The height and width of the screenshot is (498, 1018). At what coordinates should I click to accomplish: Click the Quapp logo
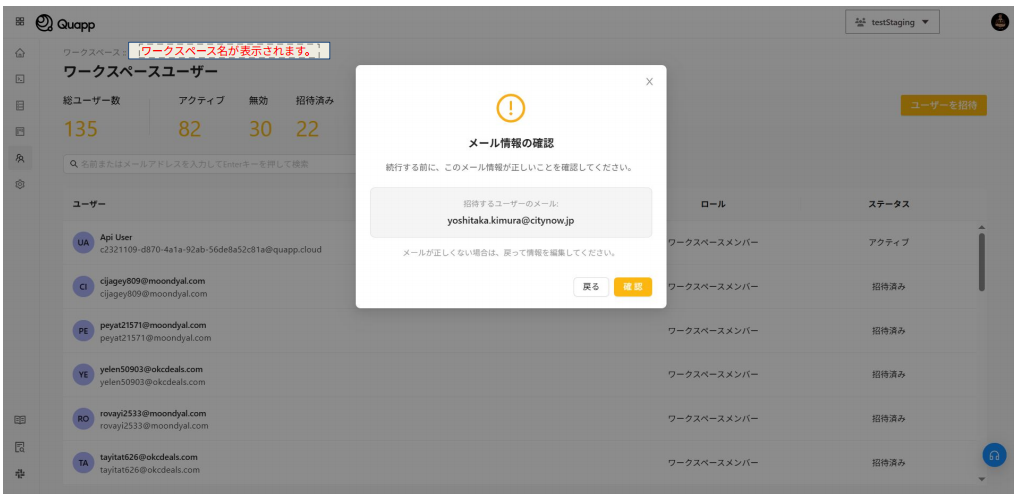pyautogui.click(x=66, y=22)
